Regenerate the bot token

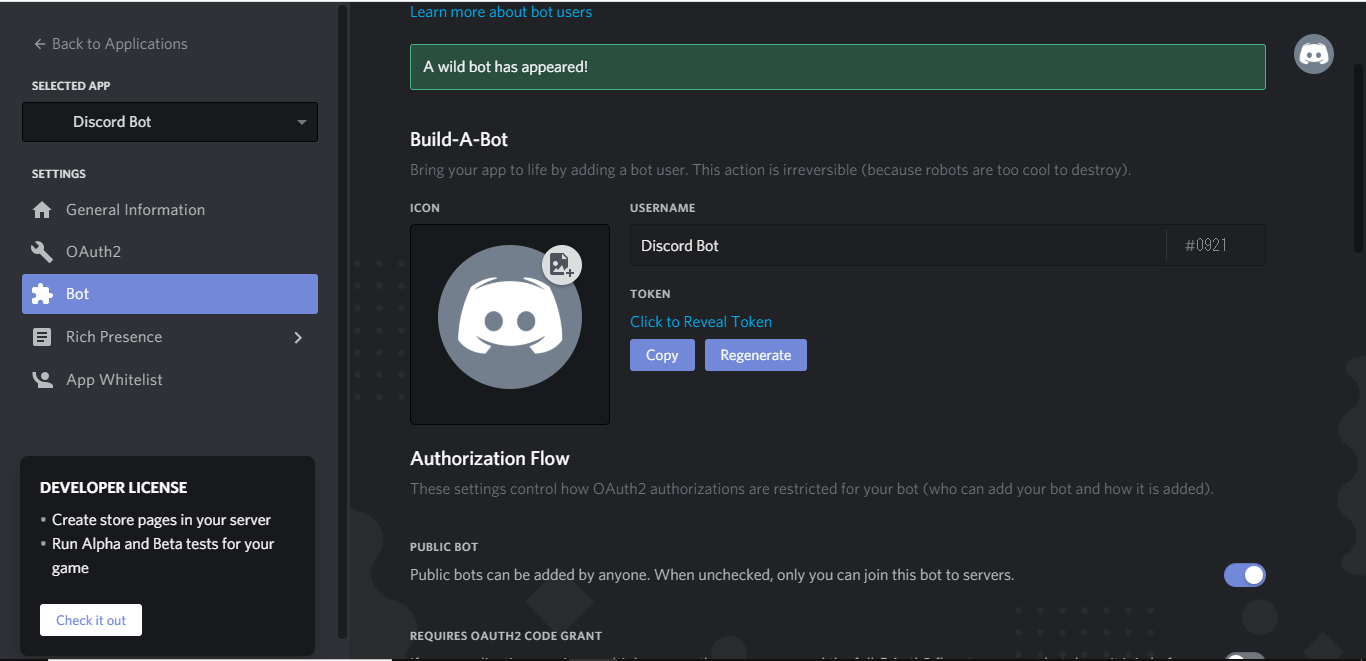756,355
